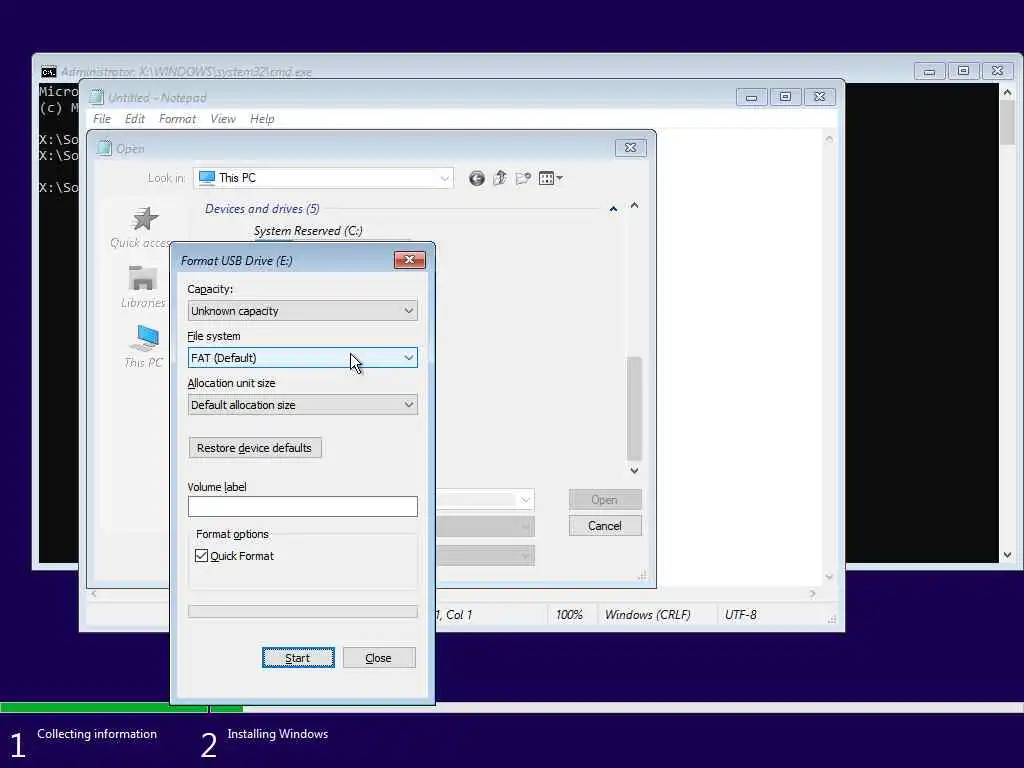This screenshot has width=1024, height=768.
Task: Open the File system dropdown
Action: pos(302,358)
